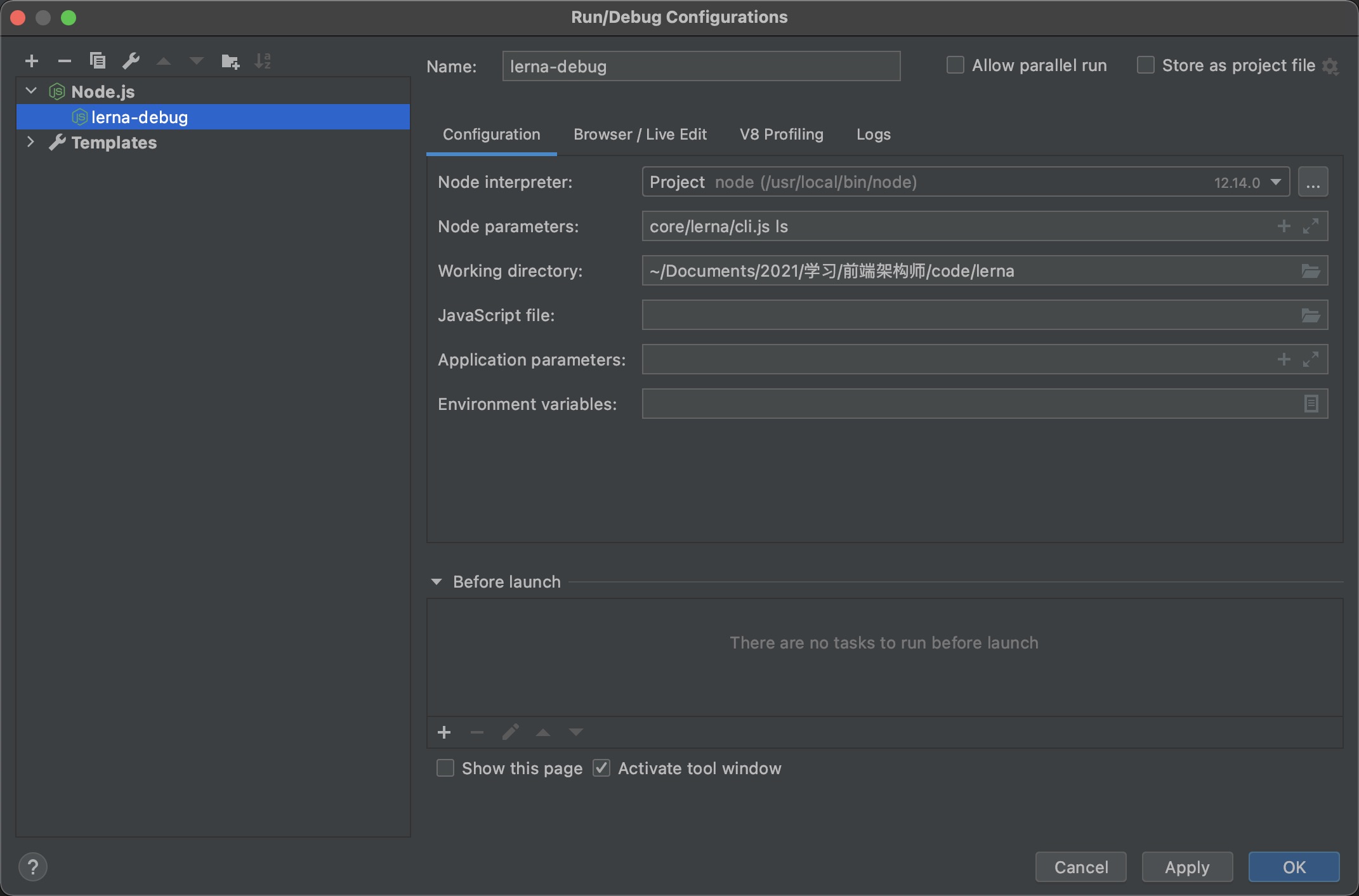The width and height of the screenshot is (1359, 896).
Task: Edit environment variables list icon
Action: click(x=1311, y=404)
